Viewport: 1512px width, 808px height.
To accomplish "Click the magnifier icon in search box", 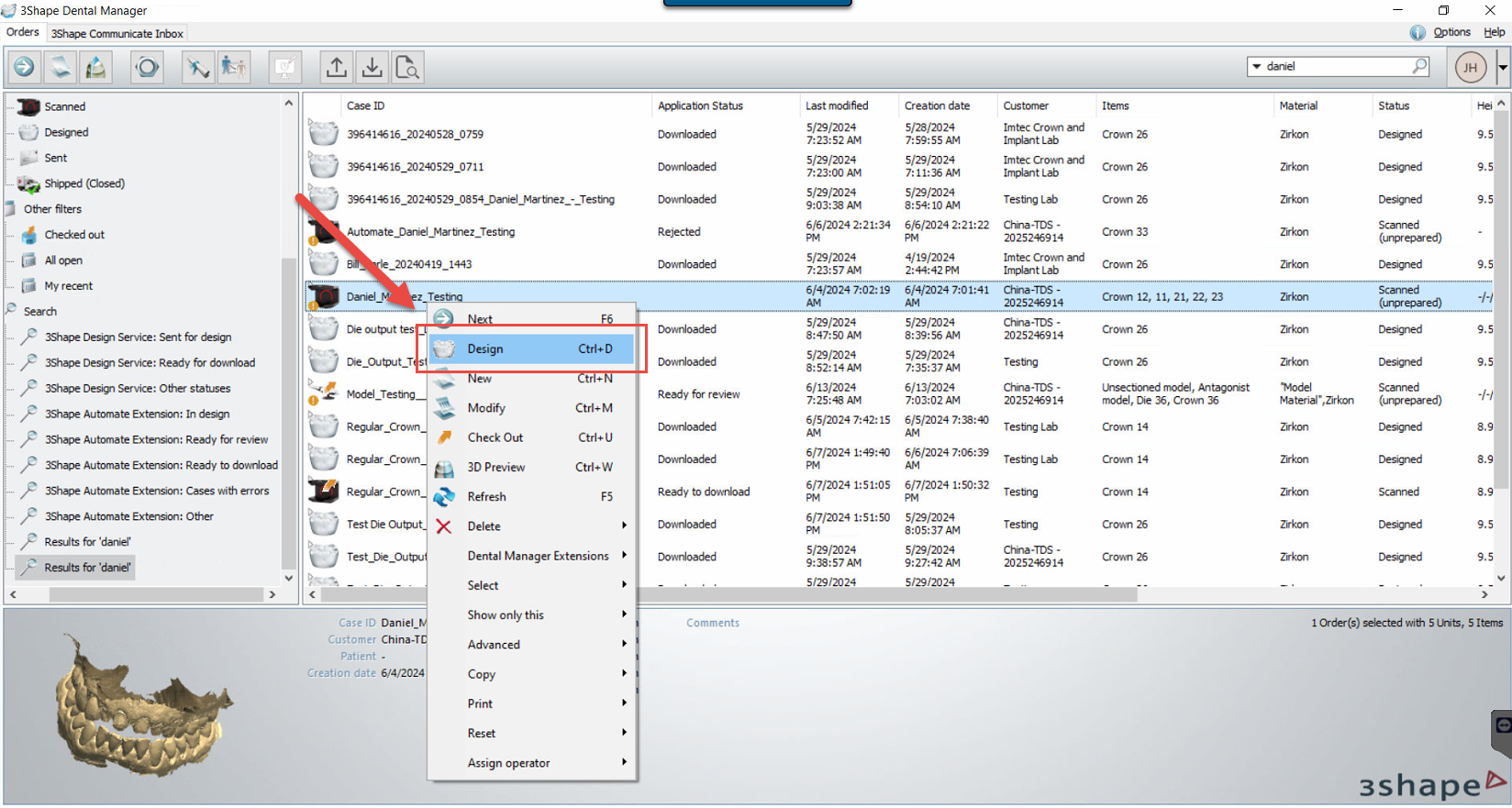I will click(1420, 66).
